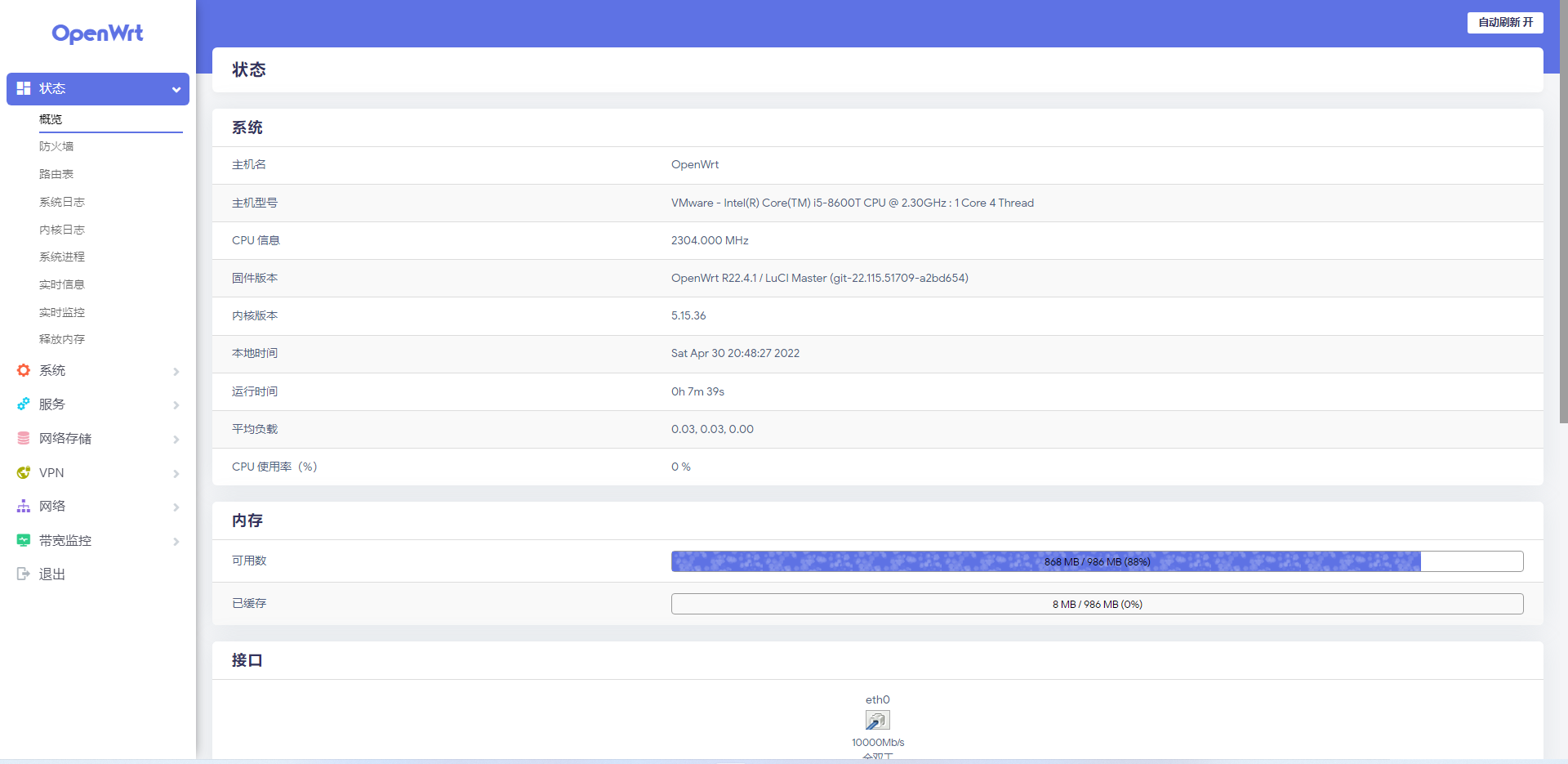The height and width of the screenshot is (764, 1568).
Task: Click the 状态 page title
Action: coord(249,69)
